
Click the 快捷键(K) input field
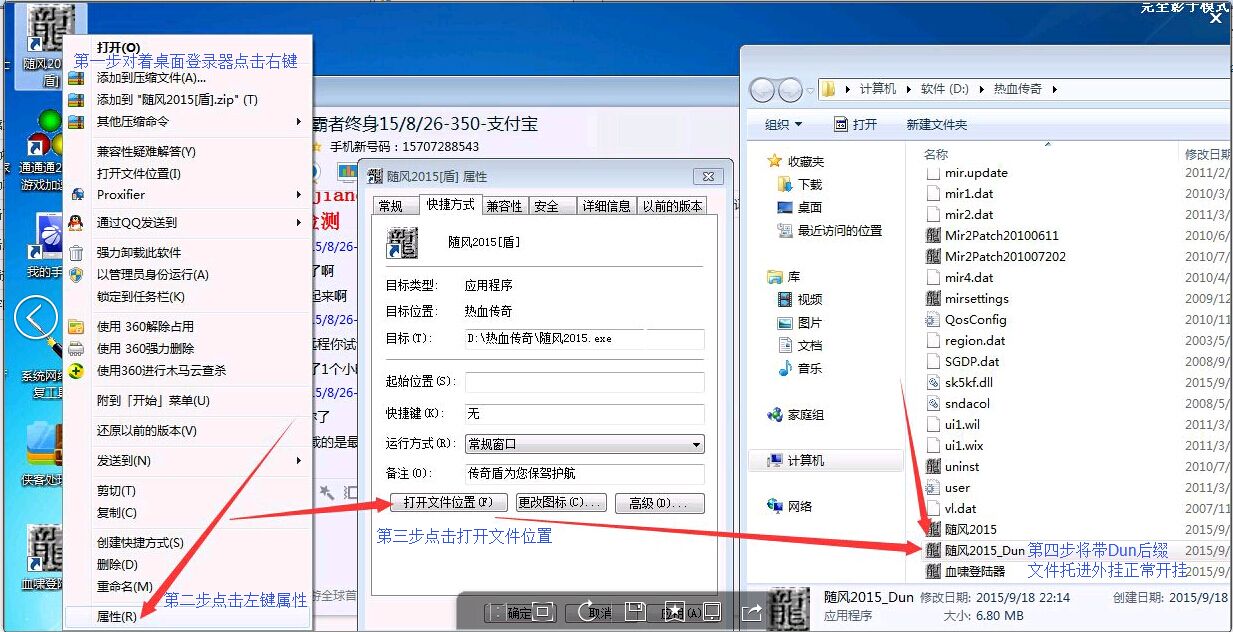(x=585, y=413)
